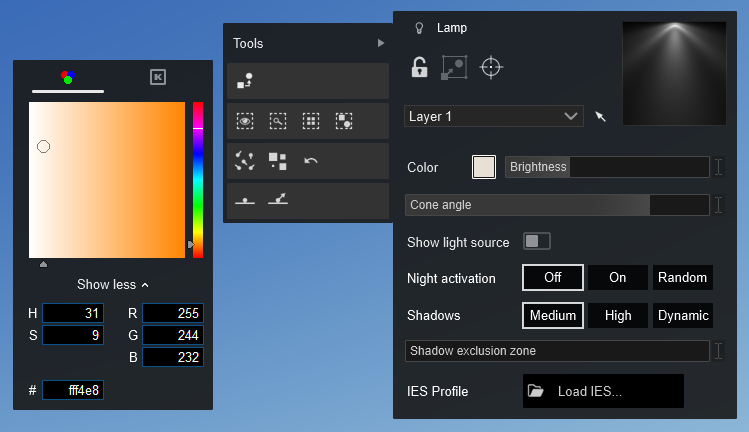Click the scattered pins icon in Tools
The image size is (749, 432).
coord(245,160)
